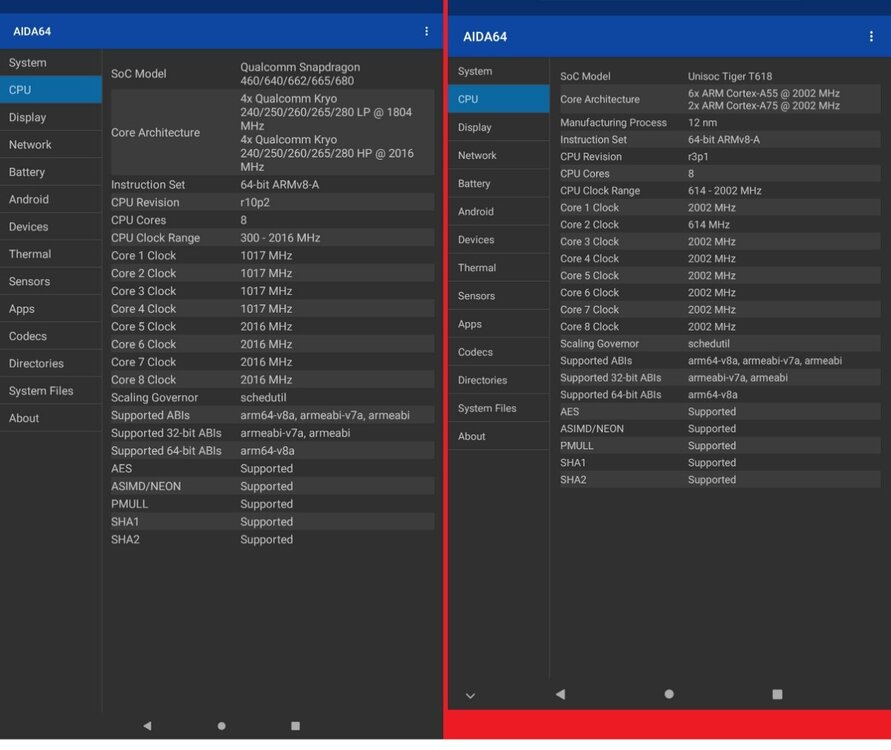891x750 pixels.
Task: Tap recent apps square on left device
Action: (x=295, y=726)
